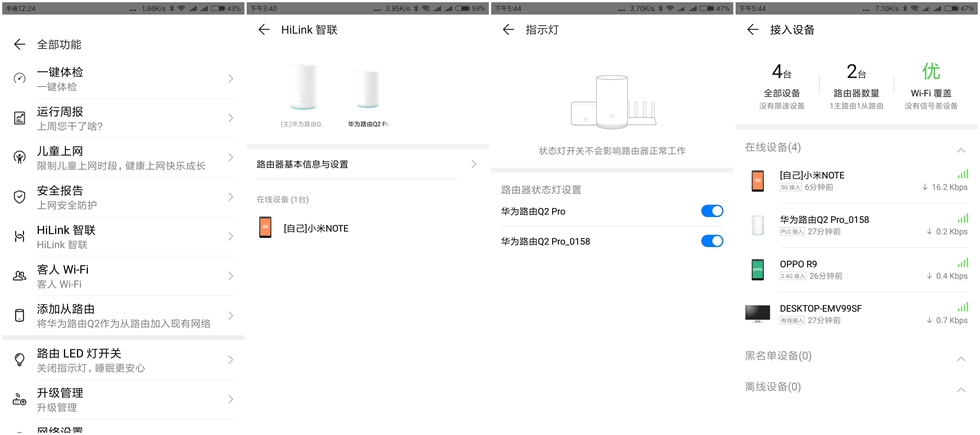Screen dimensions: 980x435
Task: Tap the 一键体检 gauge icon
Action: [19, 79]
